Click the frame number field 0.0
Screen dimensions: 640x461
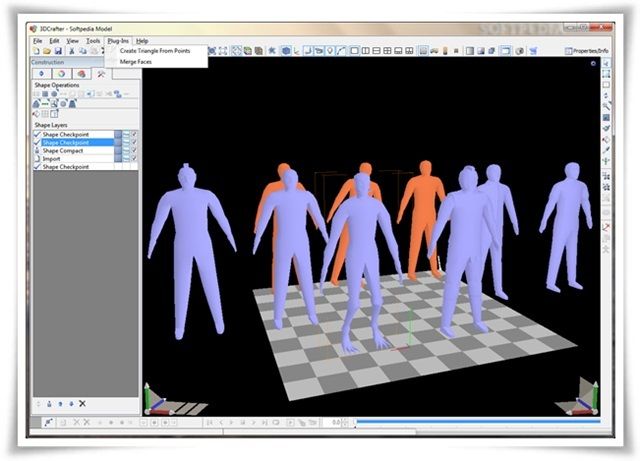[x=332, y=422]
